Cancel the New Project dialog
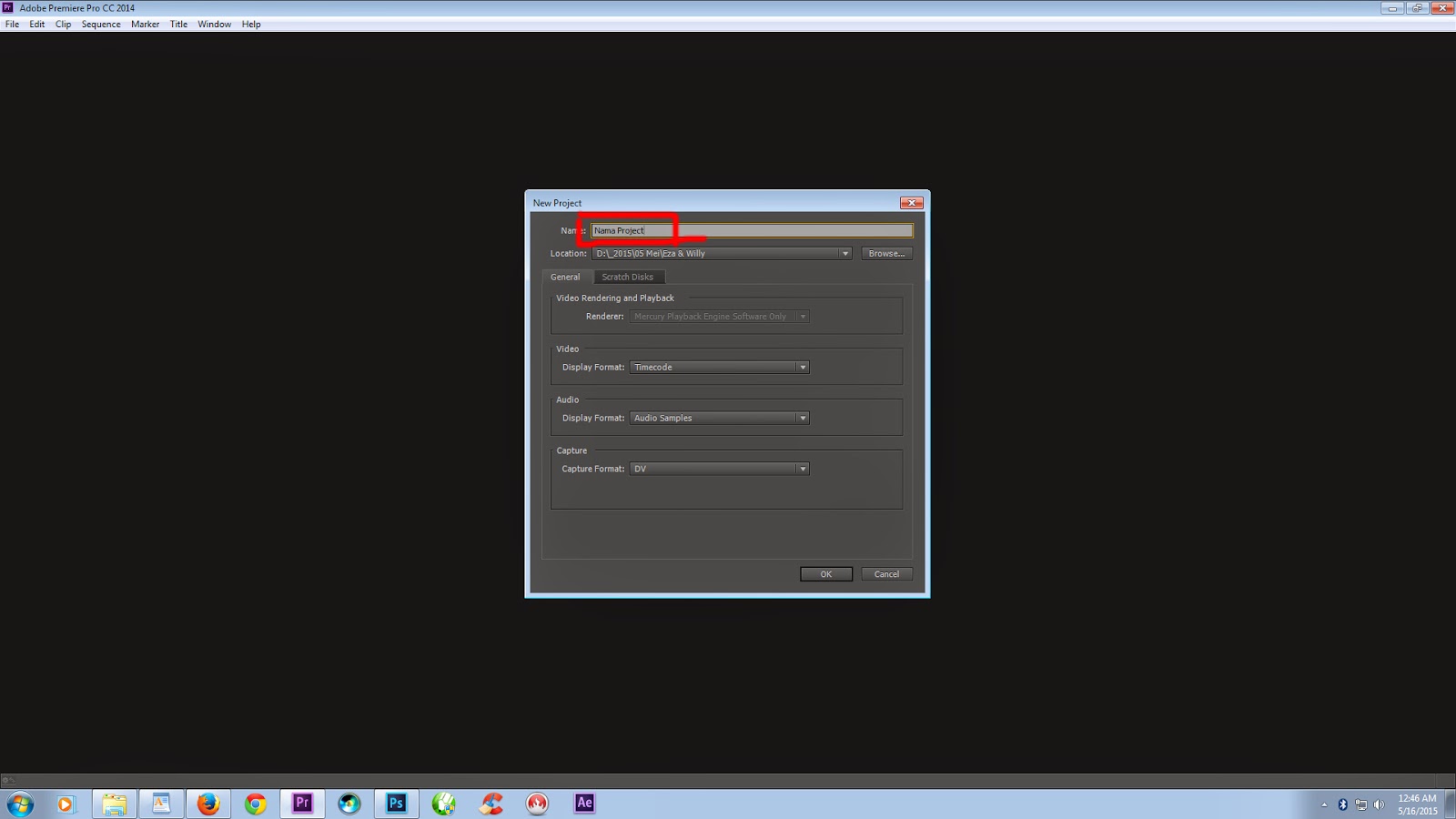The width and height of the screenshot is (1456, 819). pos(886,574)
